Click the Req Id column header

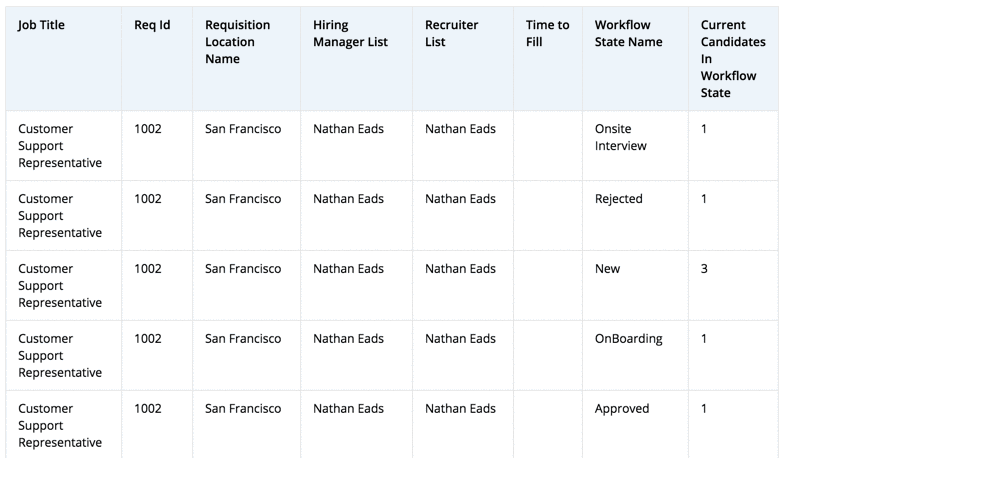point(152,25)
